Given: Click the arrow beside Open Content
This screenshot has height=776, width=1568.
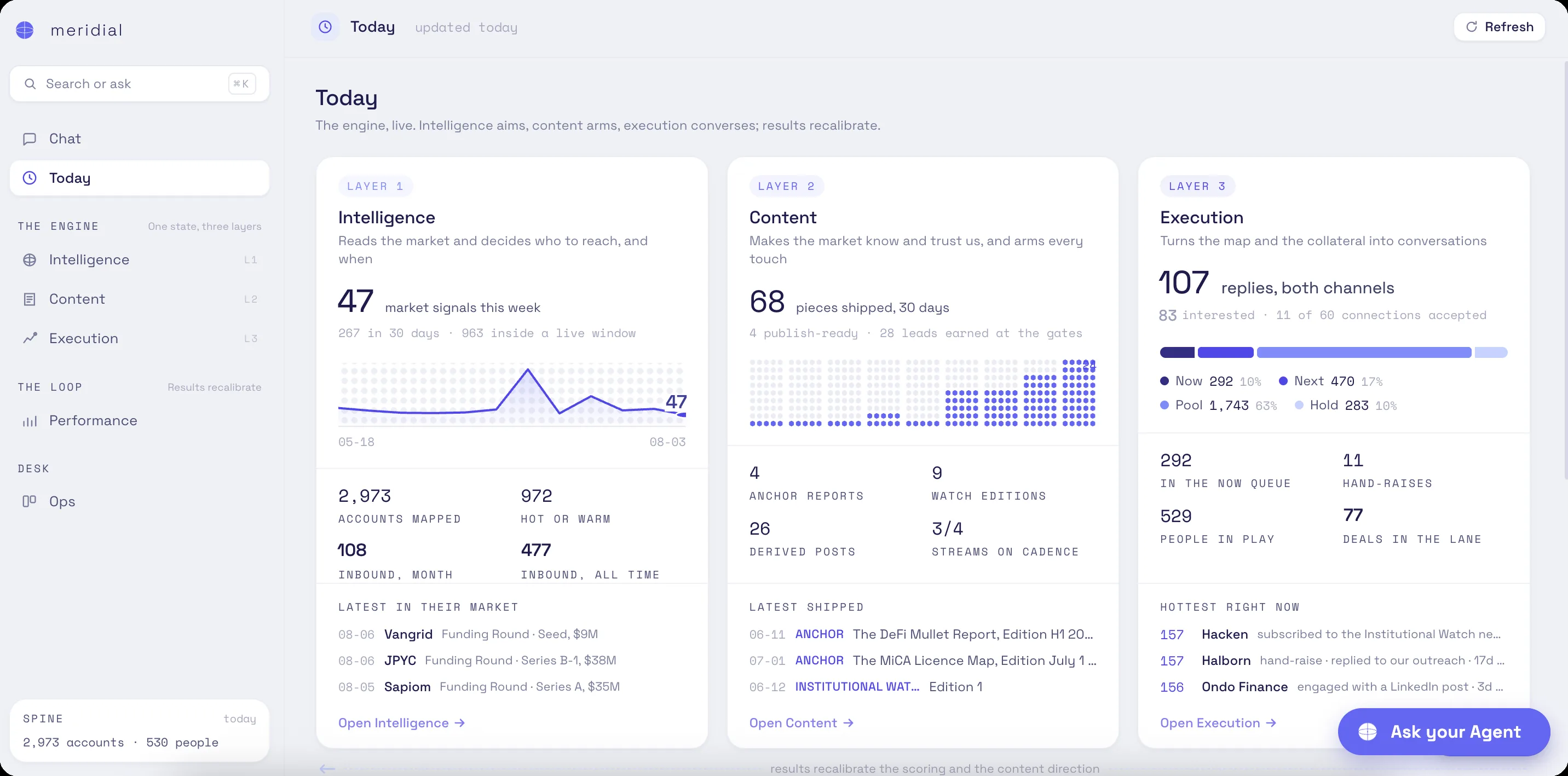Looking at the screenshot, I should (848, 723).
